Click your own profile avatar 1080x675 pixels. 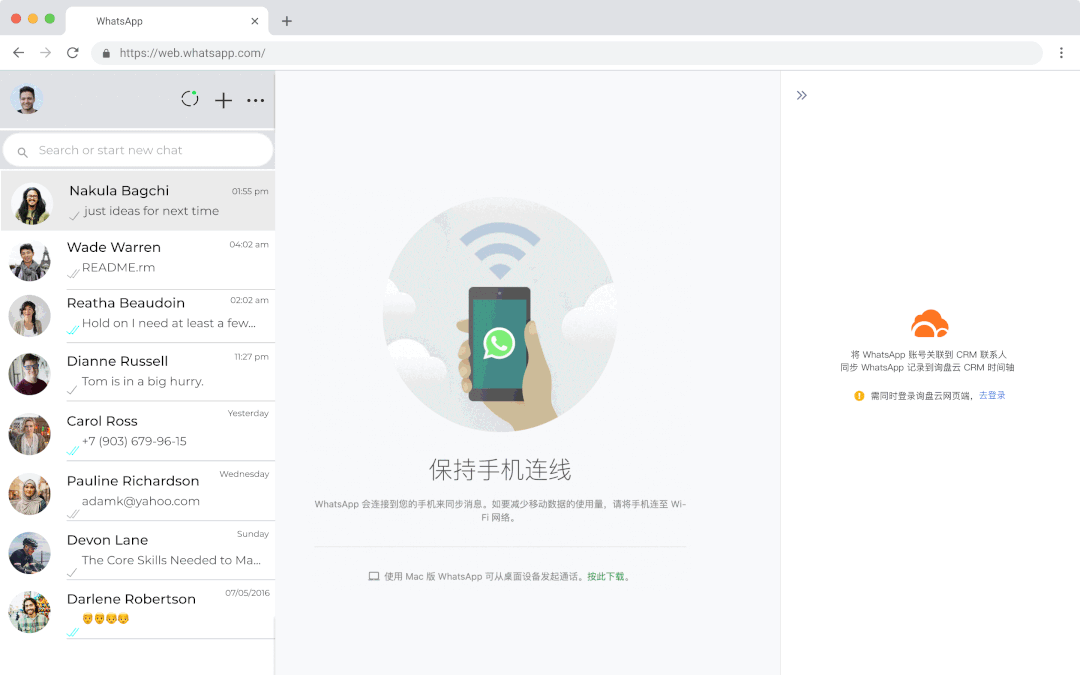click(x=27, y=100)
